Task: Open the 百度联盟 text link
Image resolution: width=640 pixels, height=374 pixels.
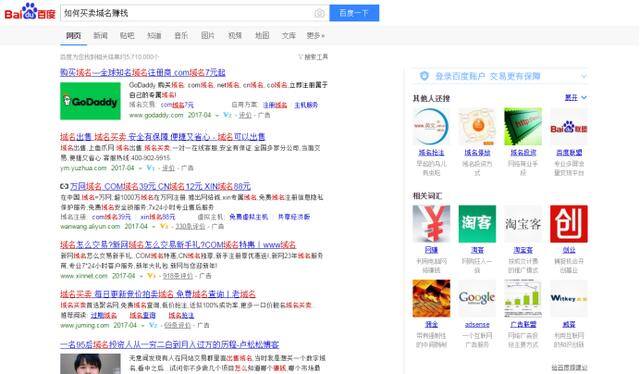Action: pyautogui.click(x=569, y=153)
